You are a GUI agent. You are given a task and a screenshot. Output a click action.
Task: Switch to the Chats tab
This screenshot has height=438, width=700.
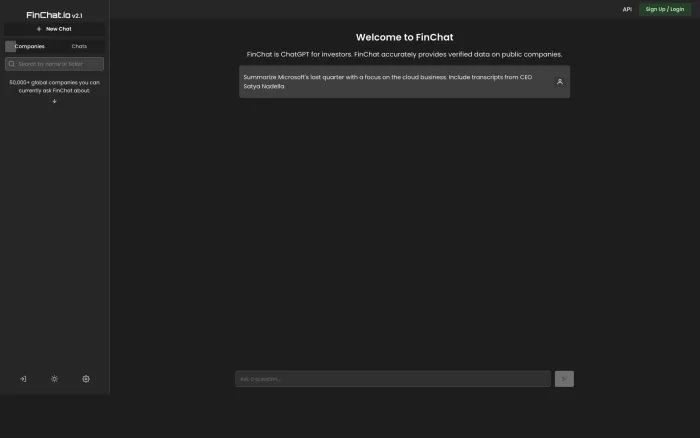click(x=79, y=46)
